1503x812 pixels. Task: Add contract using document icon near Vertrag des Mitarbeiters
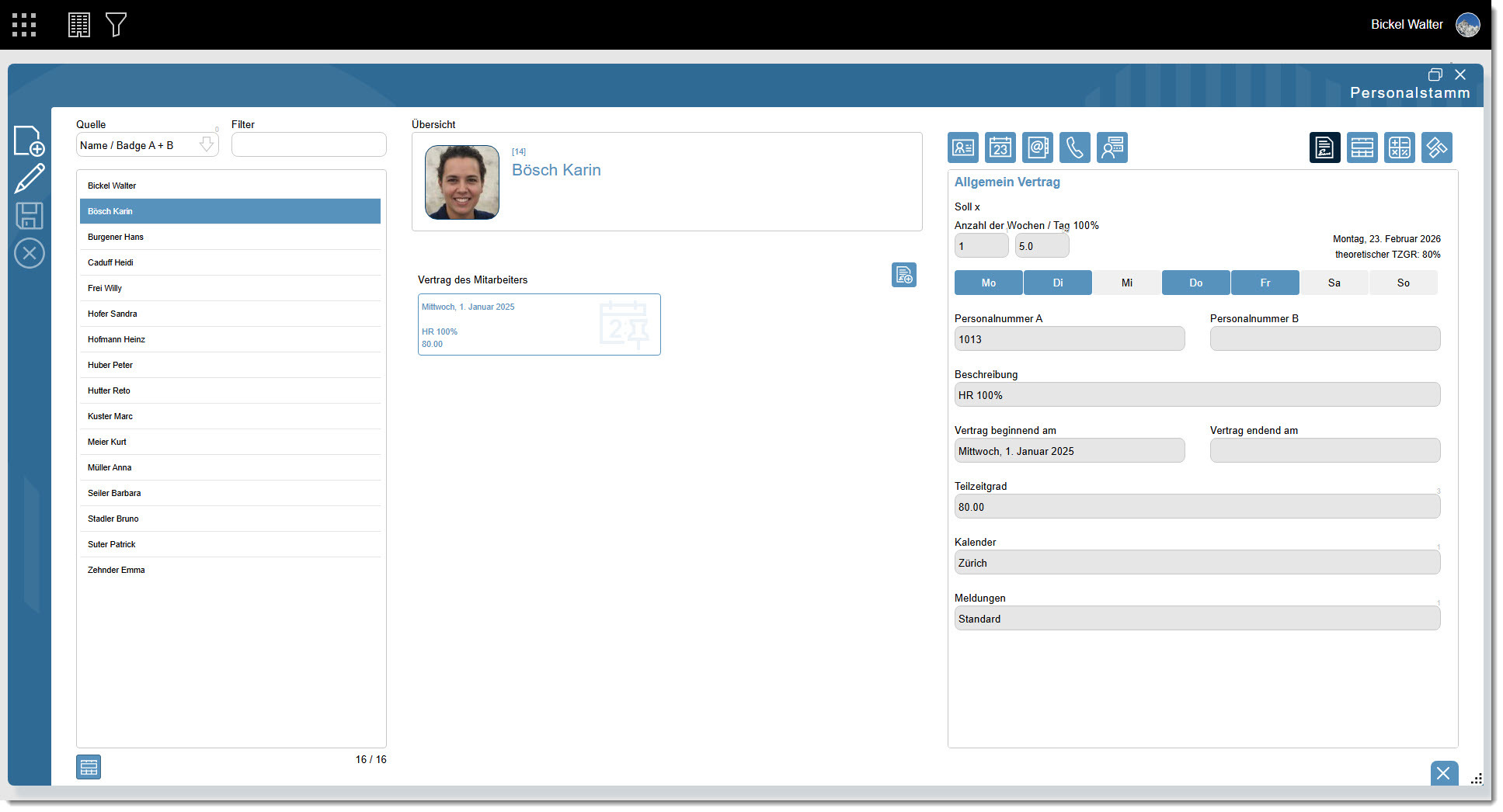tap(903, 275)
